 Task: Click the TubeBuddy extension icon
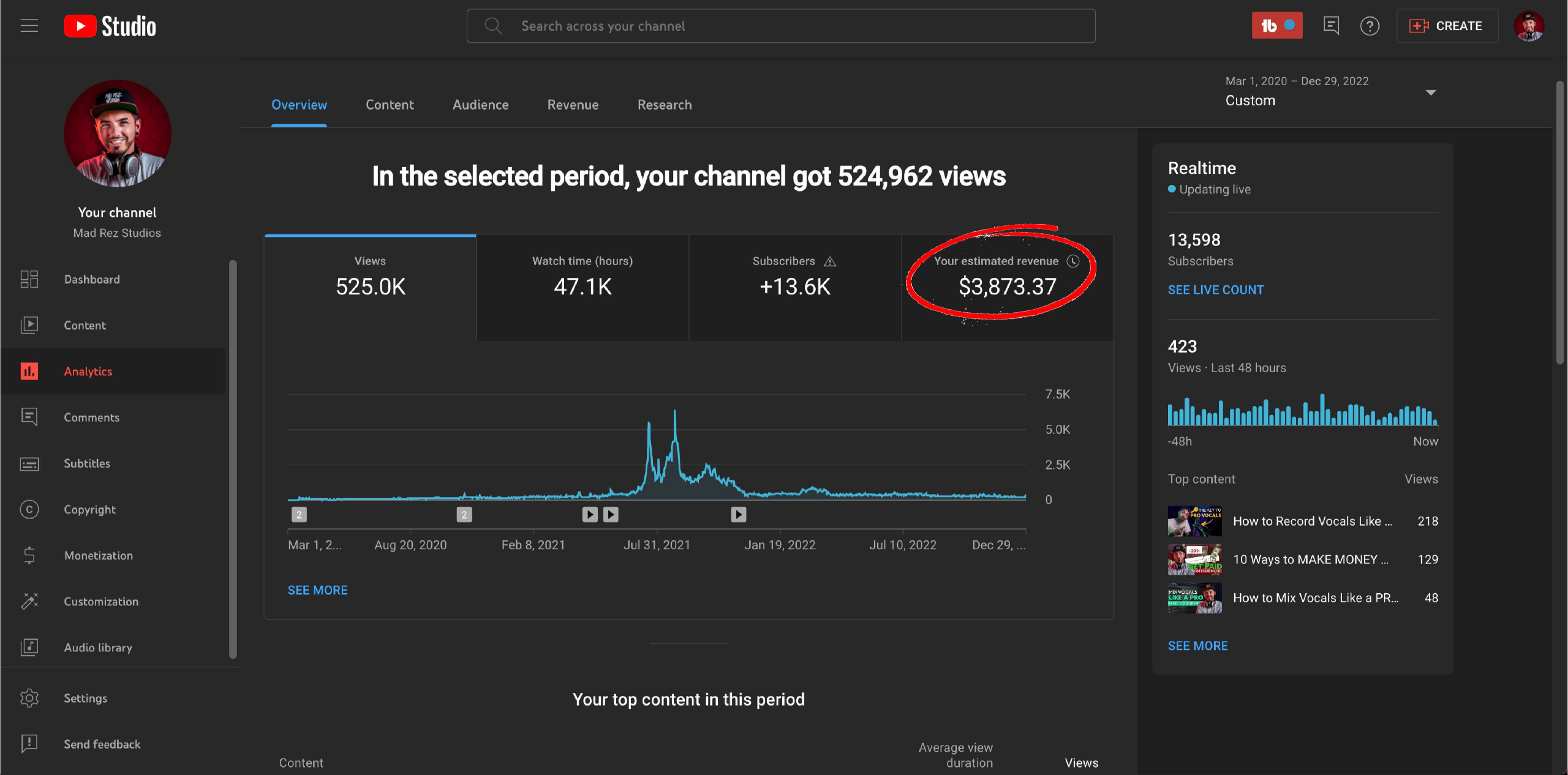pos(1276,26)
